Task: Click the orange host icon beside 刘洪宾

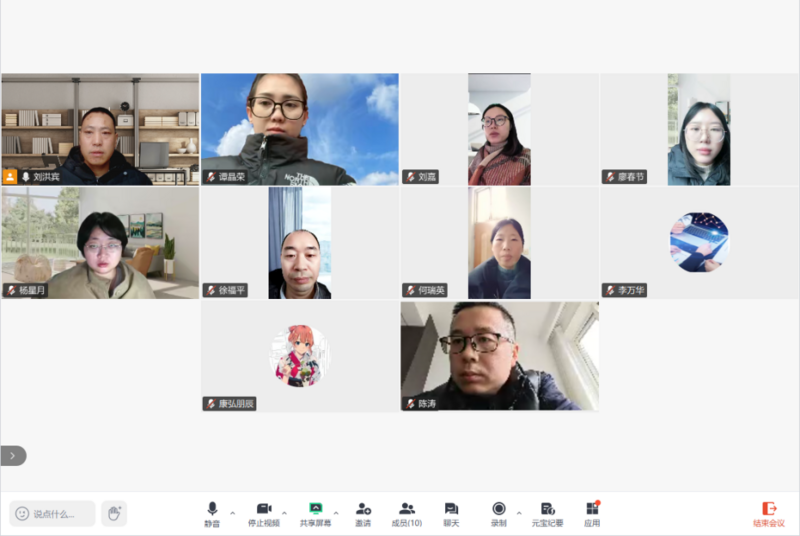Action: pyautogui.click(x=10, y=177)
